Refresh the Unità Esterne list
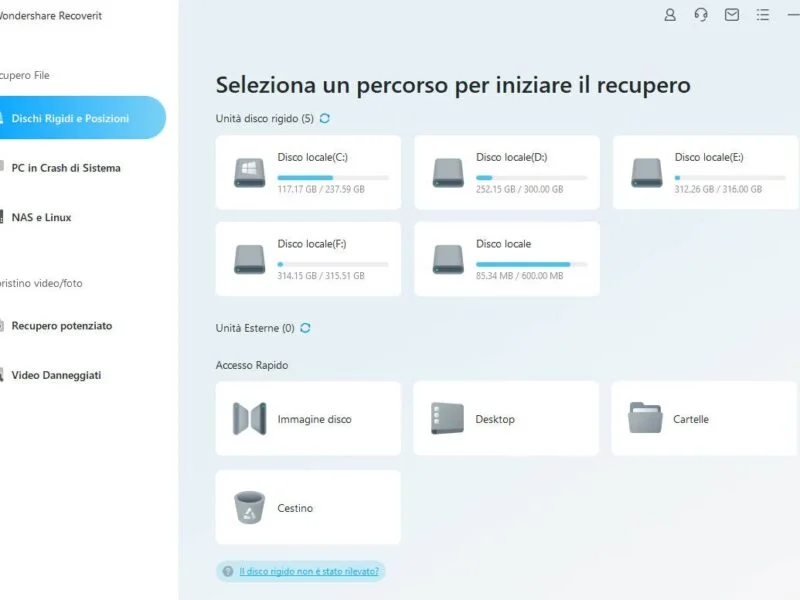The width and height of the screenshot is (800, 600). tap(305, 327)
